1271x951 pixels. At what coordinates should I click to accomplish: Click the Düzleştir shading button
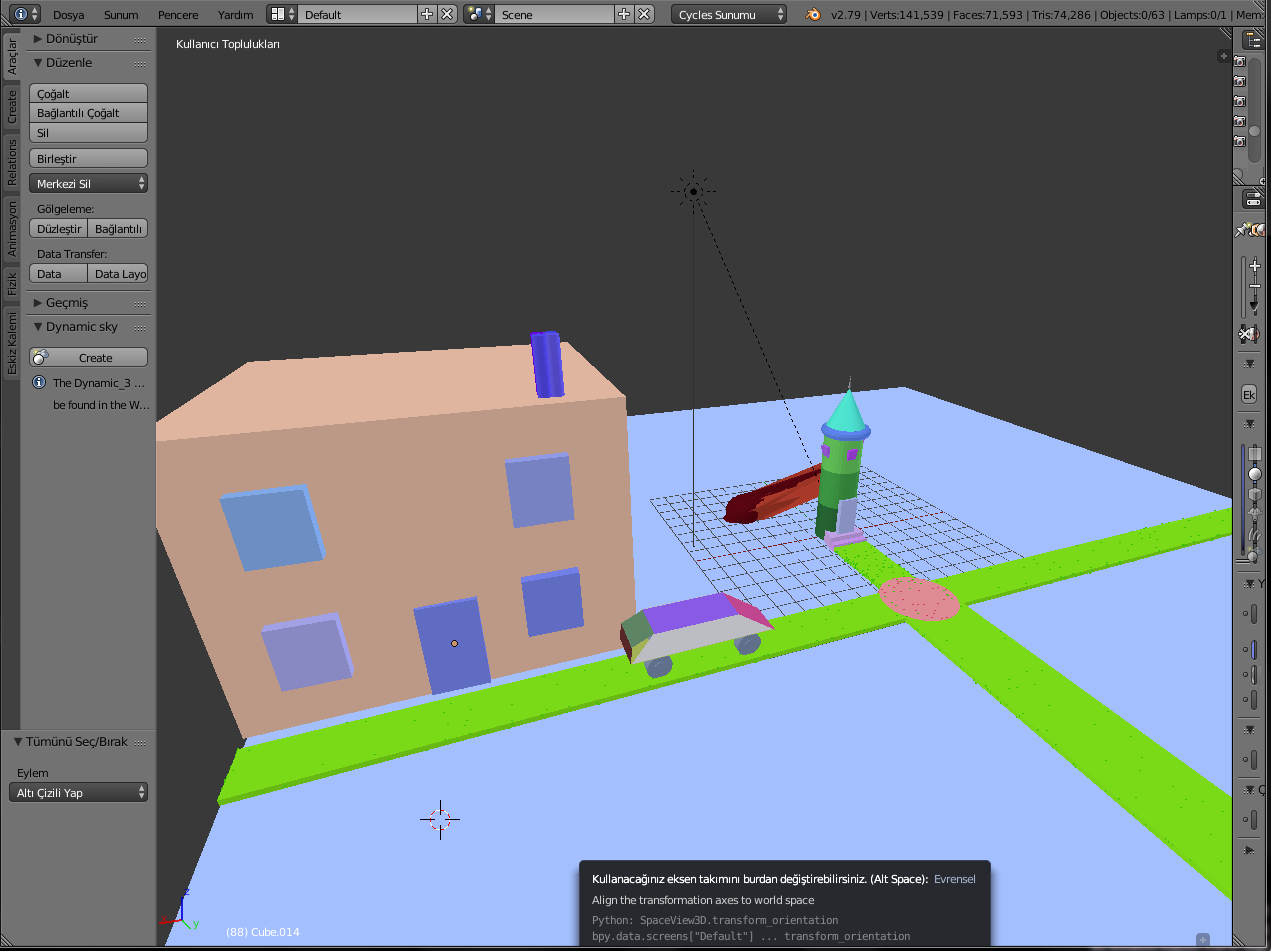click(x=59, y=228)
